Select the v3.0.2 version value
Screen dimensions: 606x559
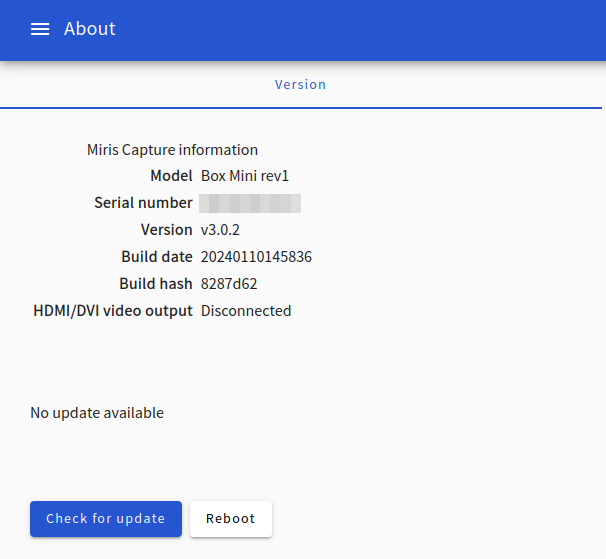tap(220, 230)
